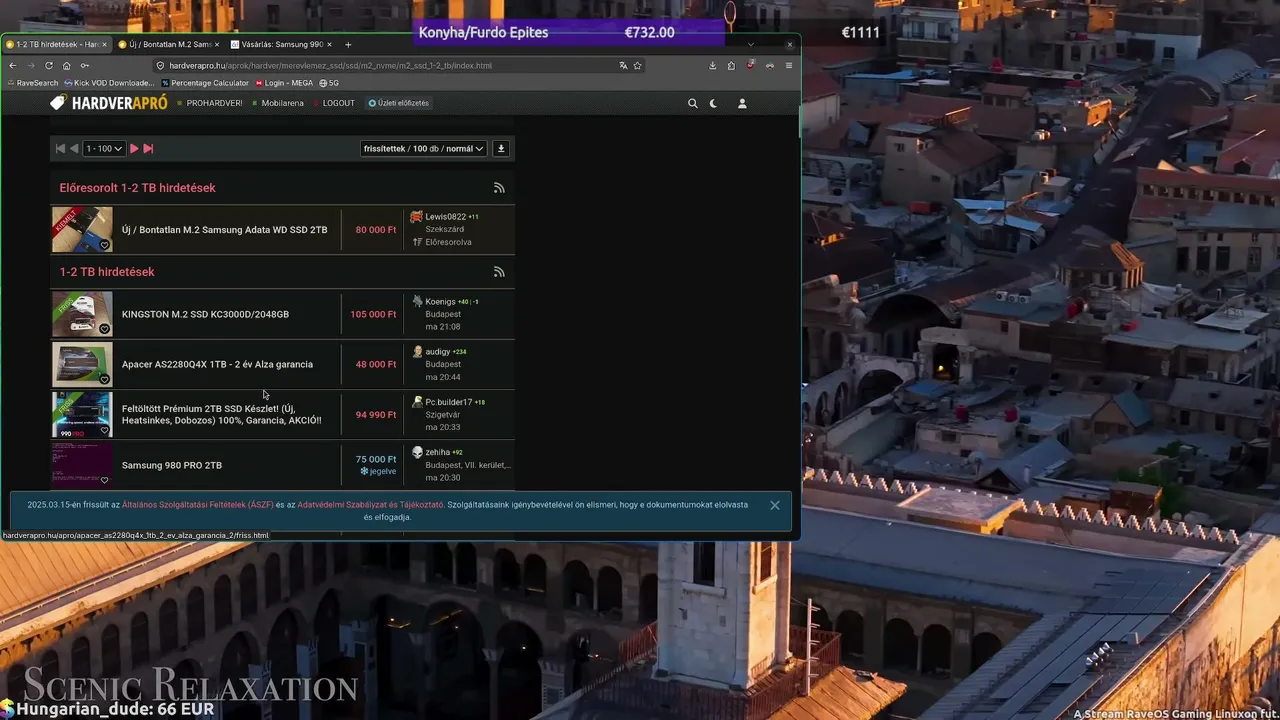Screen dimensions: 1280x720
Task: Jump to the last results page
Action: coord(148,148)
